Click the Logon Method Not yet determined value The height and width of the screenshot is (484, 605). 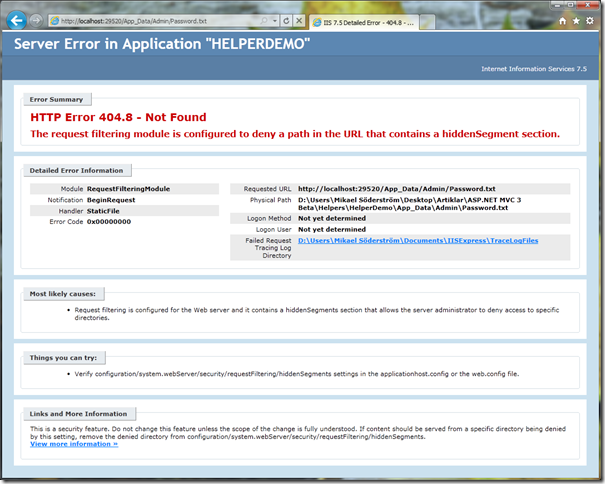(332, 218)
